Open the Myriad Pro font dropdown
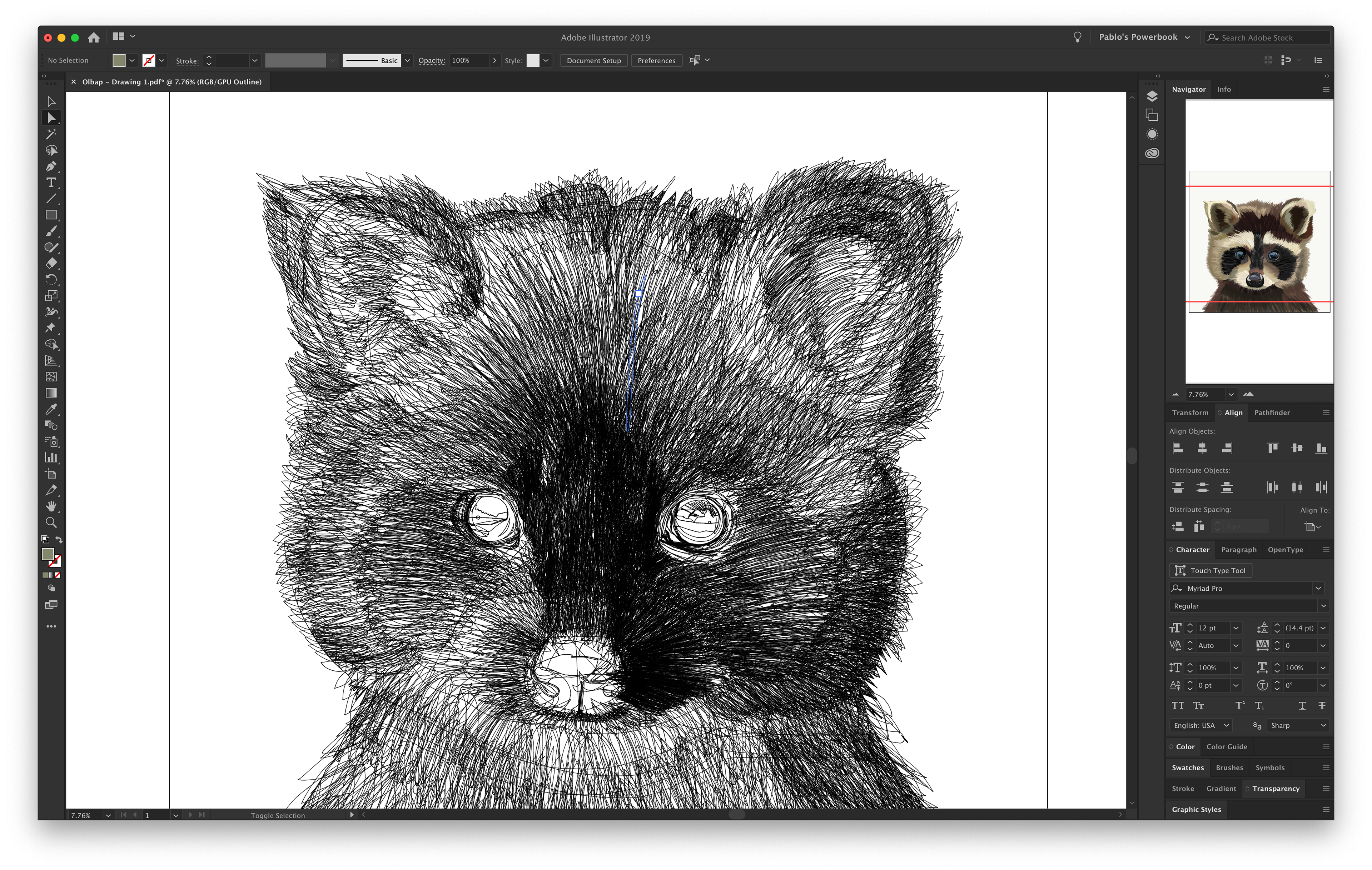The width and height of the screenshot is (1372, 870). [1318, 588]
